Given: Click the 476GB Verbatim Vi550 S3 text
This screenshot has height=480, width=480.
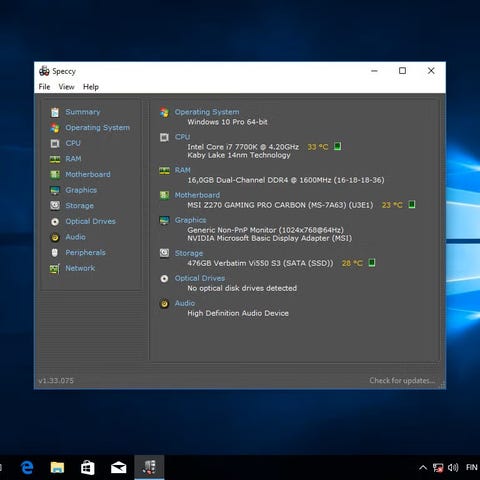Looking at the screenshot, I should [260, 263].
